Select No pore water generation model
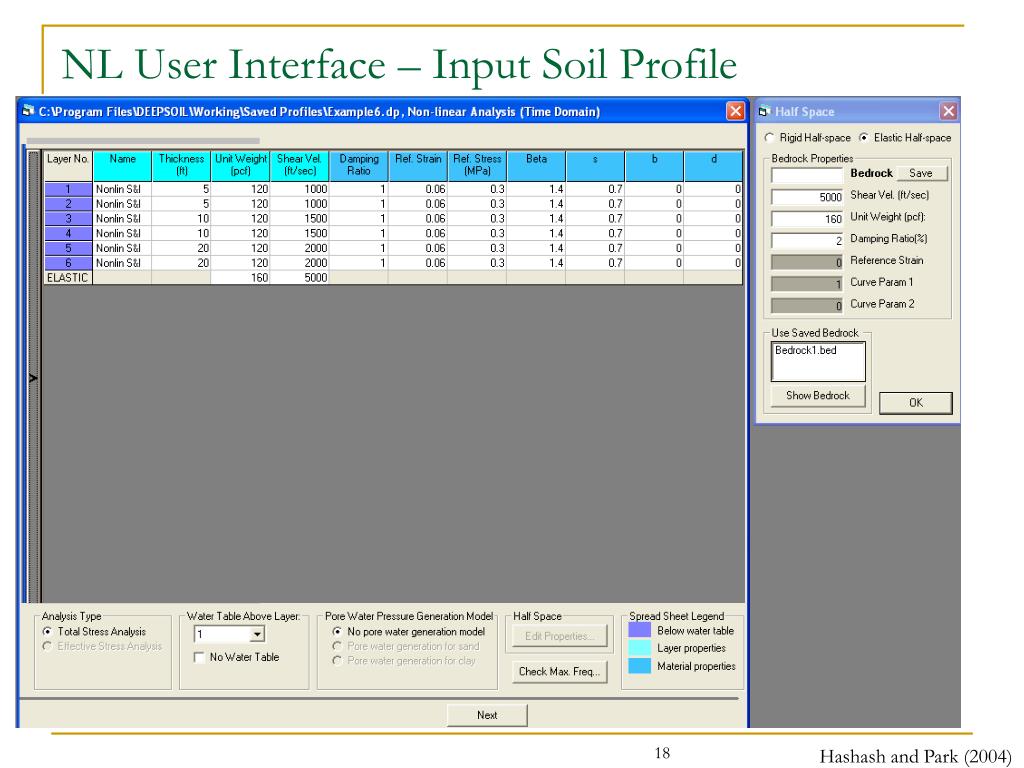Screen dimensions: 1024x768 [x=337, y=632]
